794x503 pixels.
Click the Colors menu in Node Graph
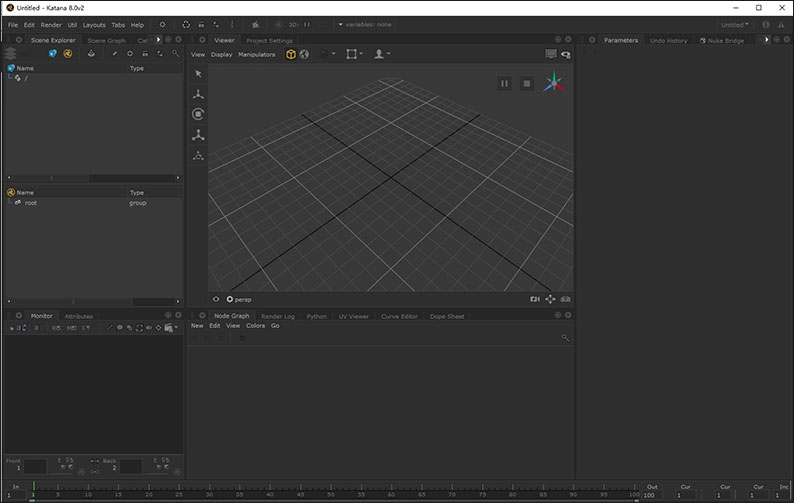click(256, 326)
